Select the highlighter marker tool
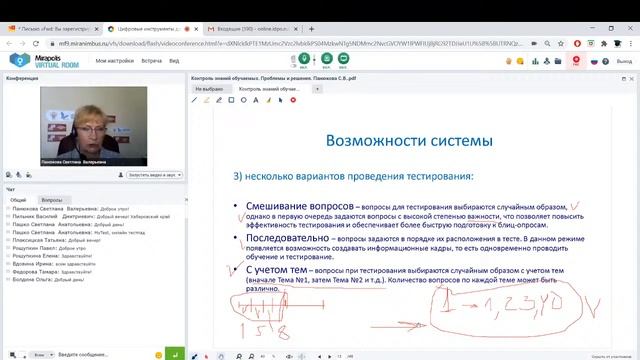Screen dimensions: 640x360 point(207,100)
